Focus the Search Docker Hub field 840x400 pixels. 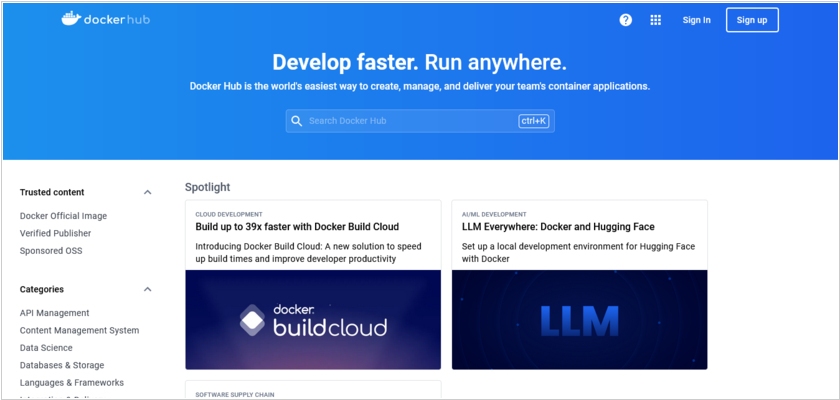click(420, 121)
